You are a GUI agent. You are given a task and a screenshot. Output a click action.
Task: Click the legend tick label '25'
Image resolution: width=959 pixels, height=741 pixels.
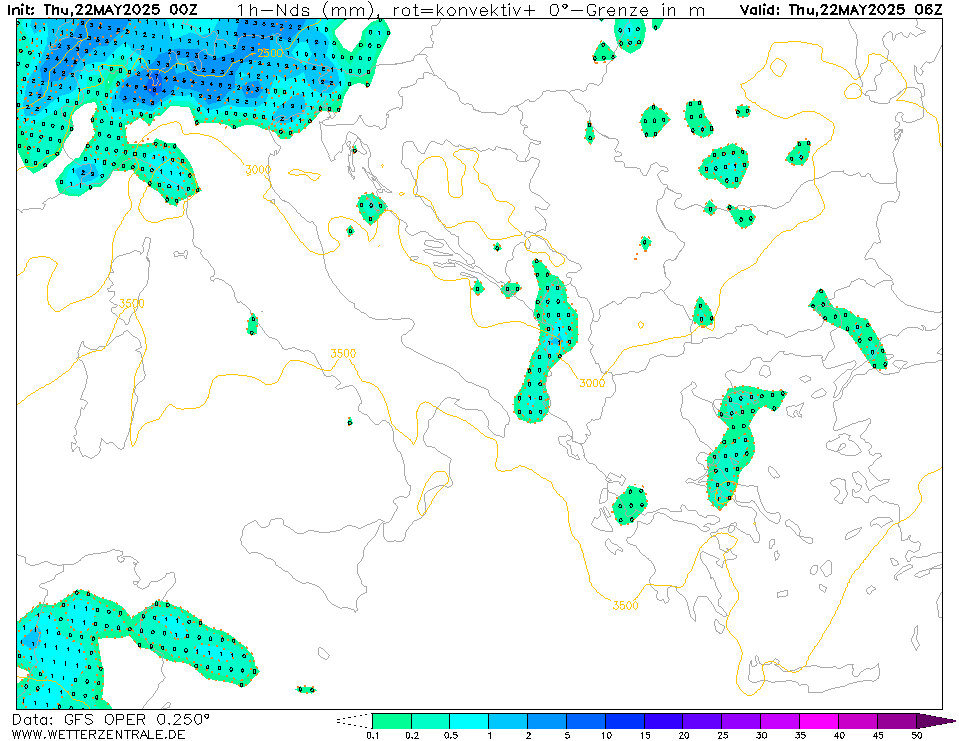click(722, 735)
